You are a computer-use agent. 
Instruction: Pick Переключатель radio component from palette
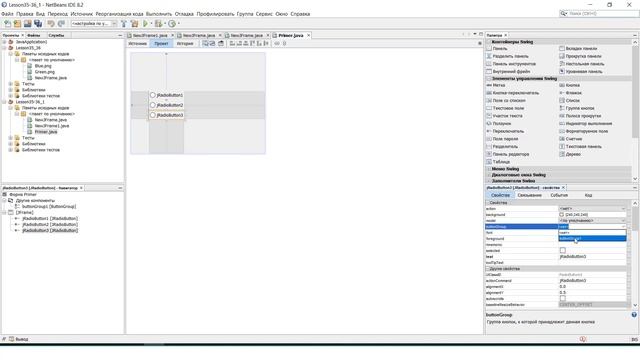point(505,131)
